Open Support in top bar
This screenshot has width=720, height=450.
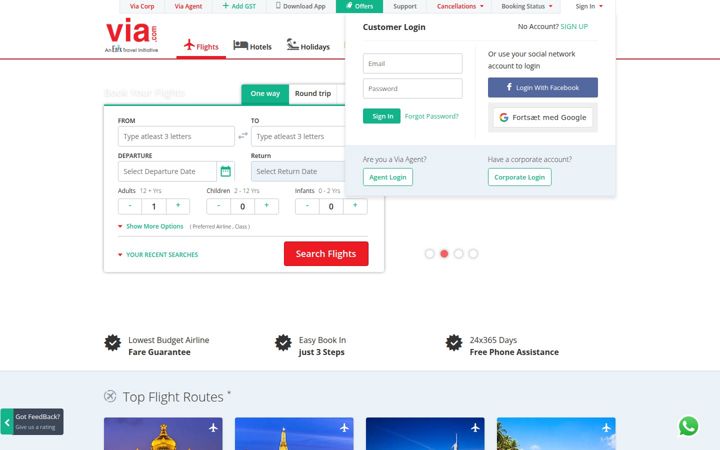[x=405, y=6]
